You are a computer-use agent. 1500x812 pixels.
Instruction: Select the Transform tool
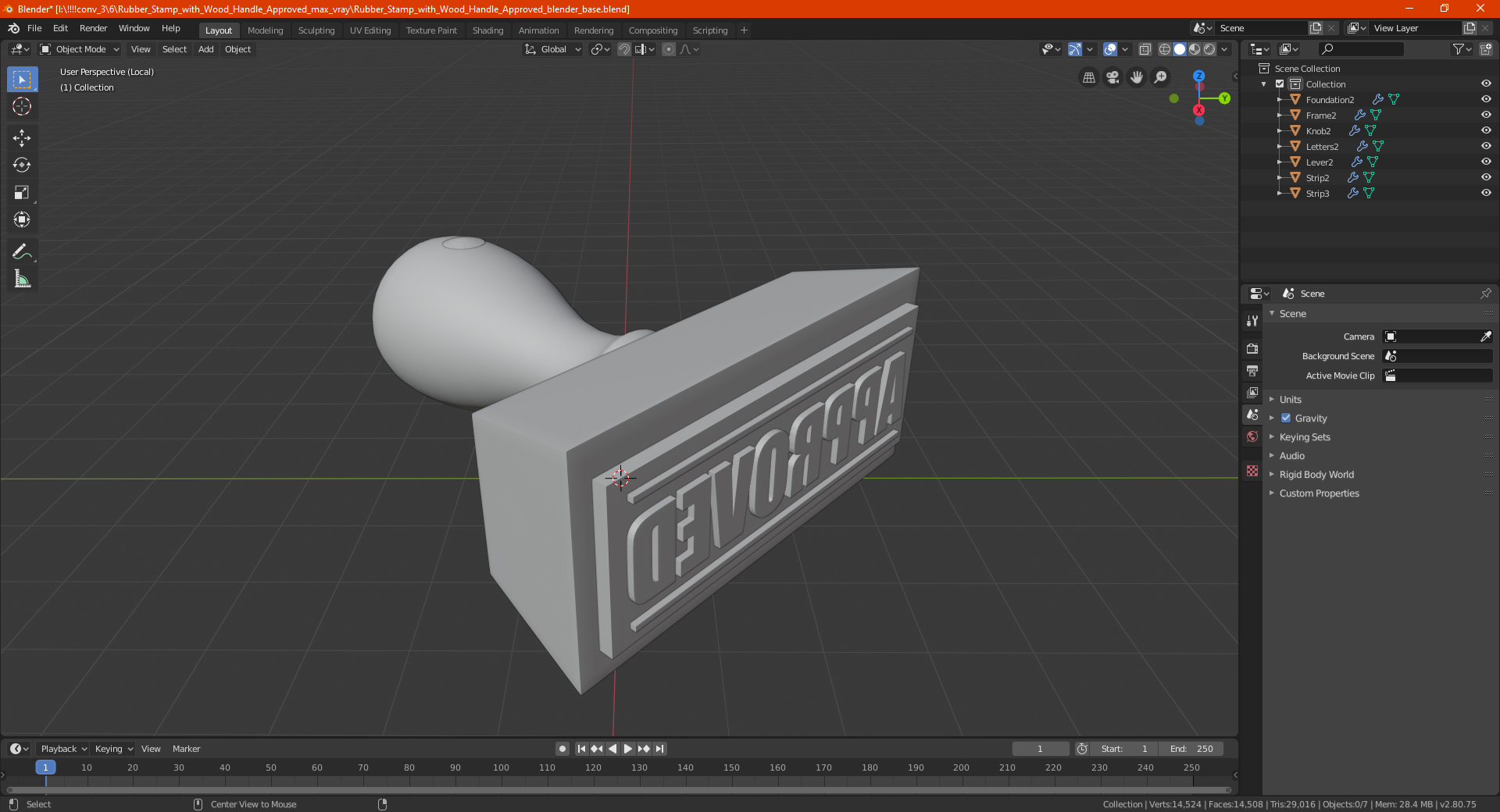click(x=22, y=219)
